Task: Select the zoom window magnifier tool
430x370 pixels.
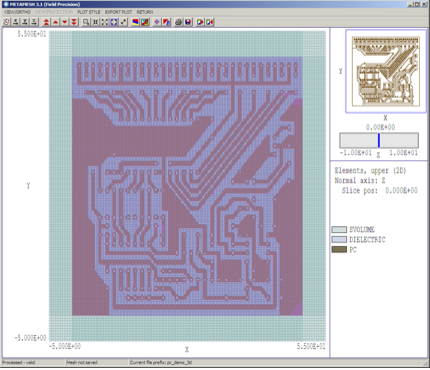Action: [86, 22]
